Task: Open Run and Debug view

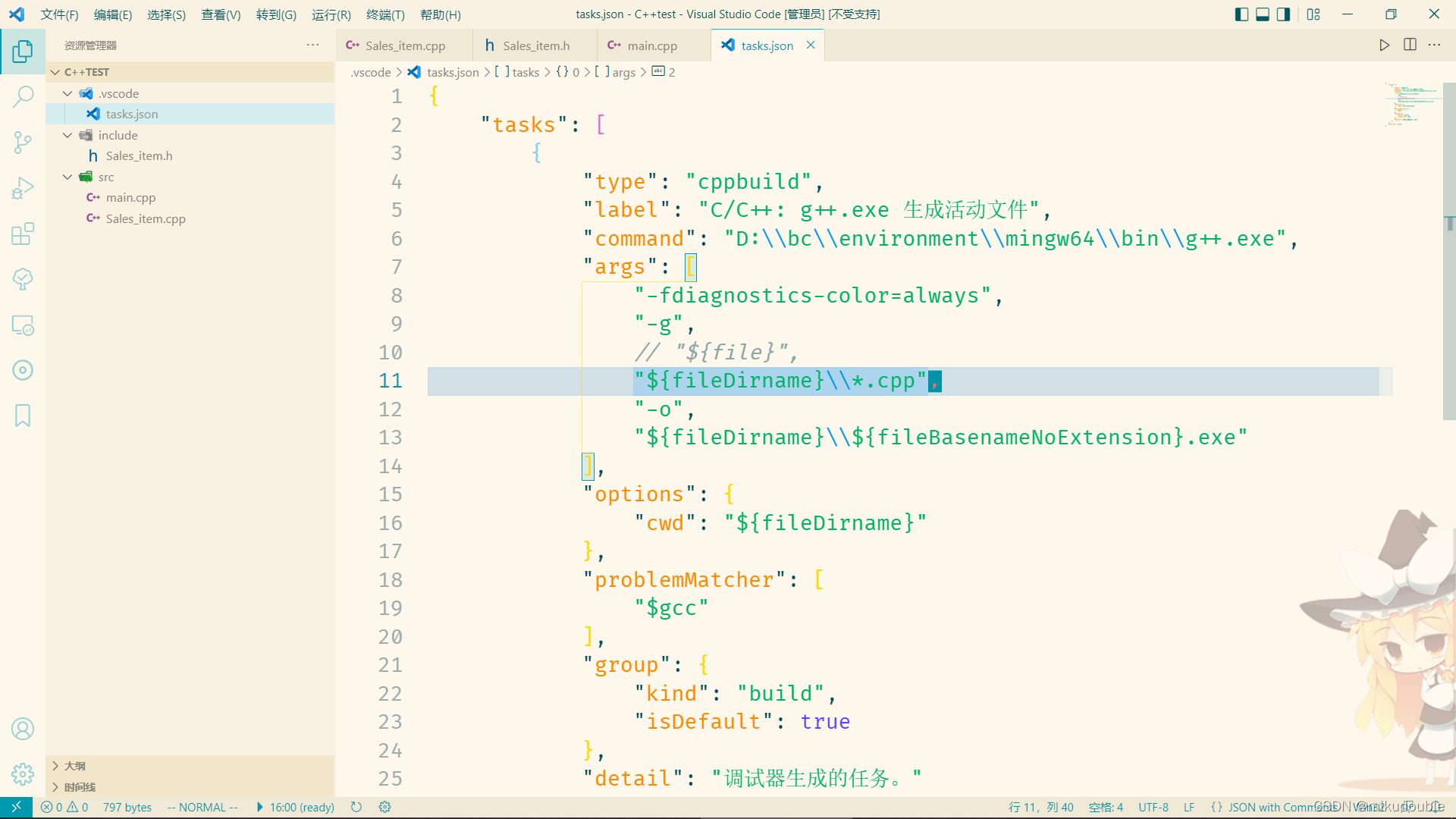Action: tap(23, 188)
